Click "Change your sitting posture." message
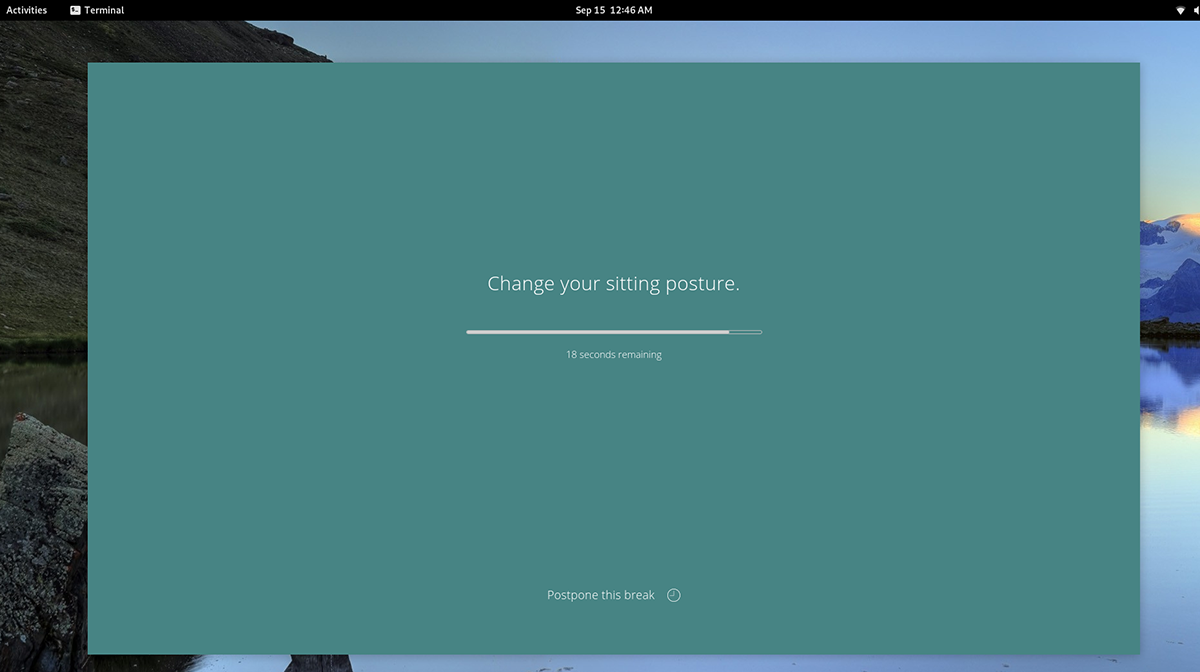Screen dimensions: 1200x672 (614, 284)
